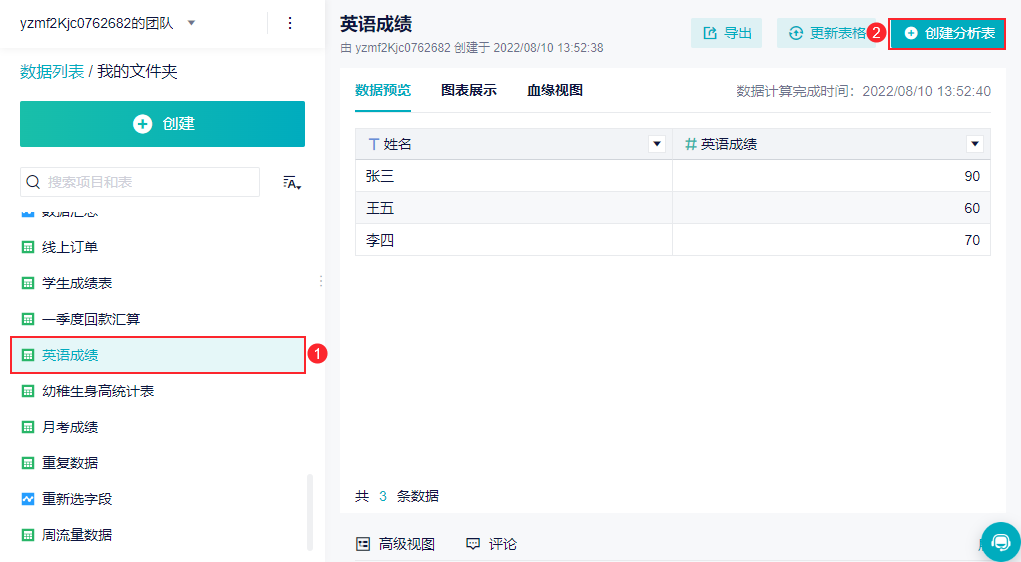Click the green 创建 button
Screen dimensions: 1021x562
click(162, 124)
